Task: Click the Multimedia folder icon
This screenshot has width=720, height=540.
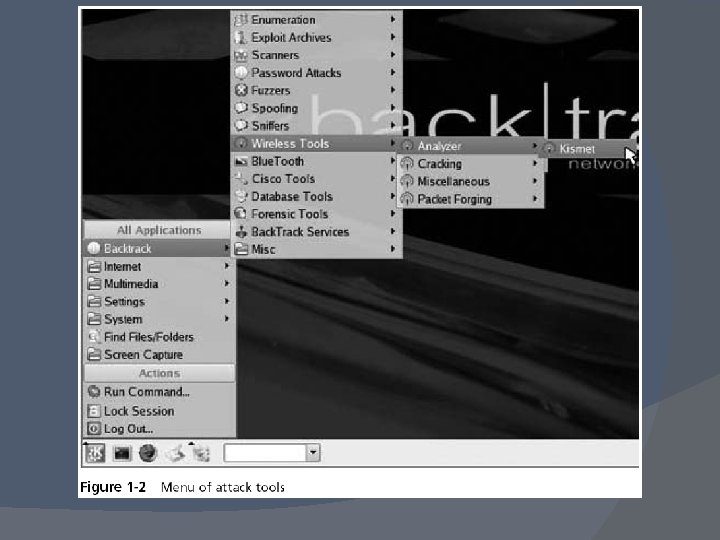Action: pos(94,284)
